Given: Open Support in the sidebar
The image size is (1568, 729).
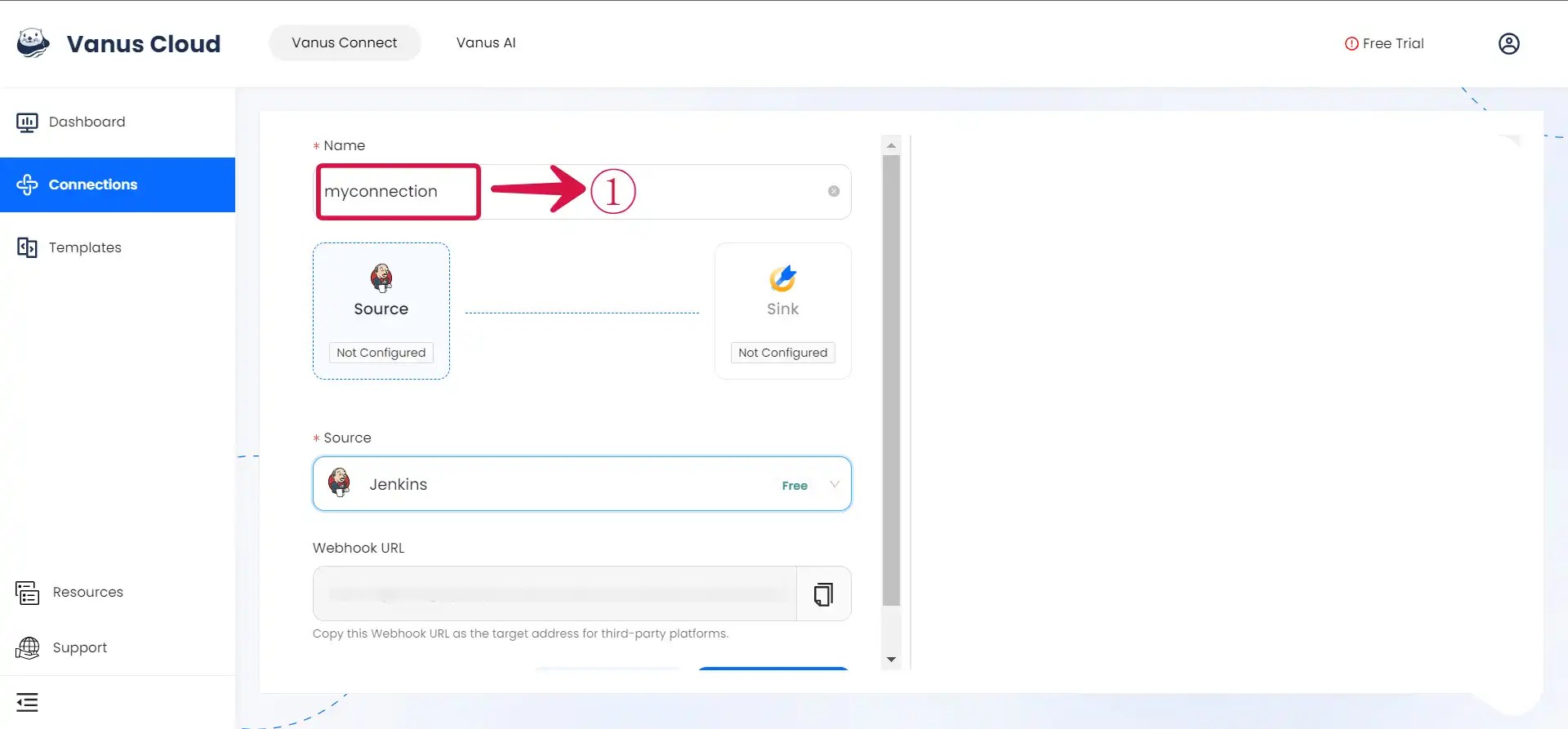Looking at the screenshot, I should pos(118,647).
